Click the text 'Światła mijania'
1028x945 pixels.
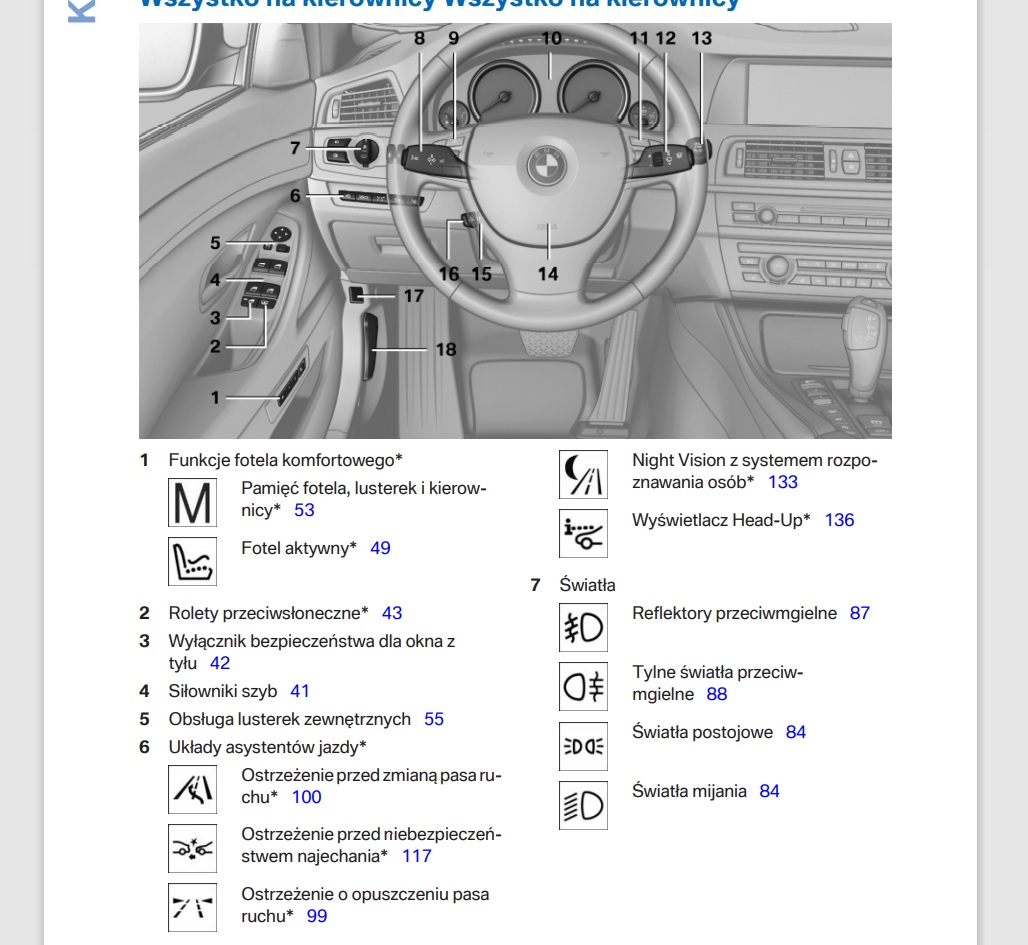689,792
